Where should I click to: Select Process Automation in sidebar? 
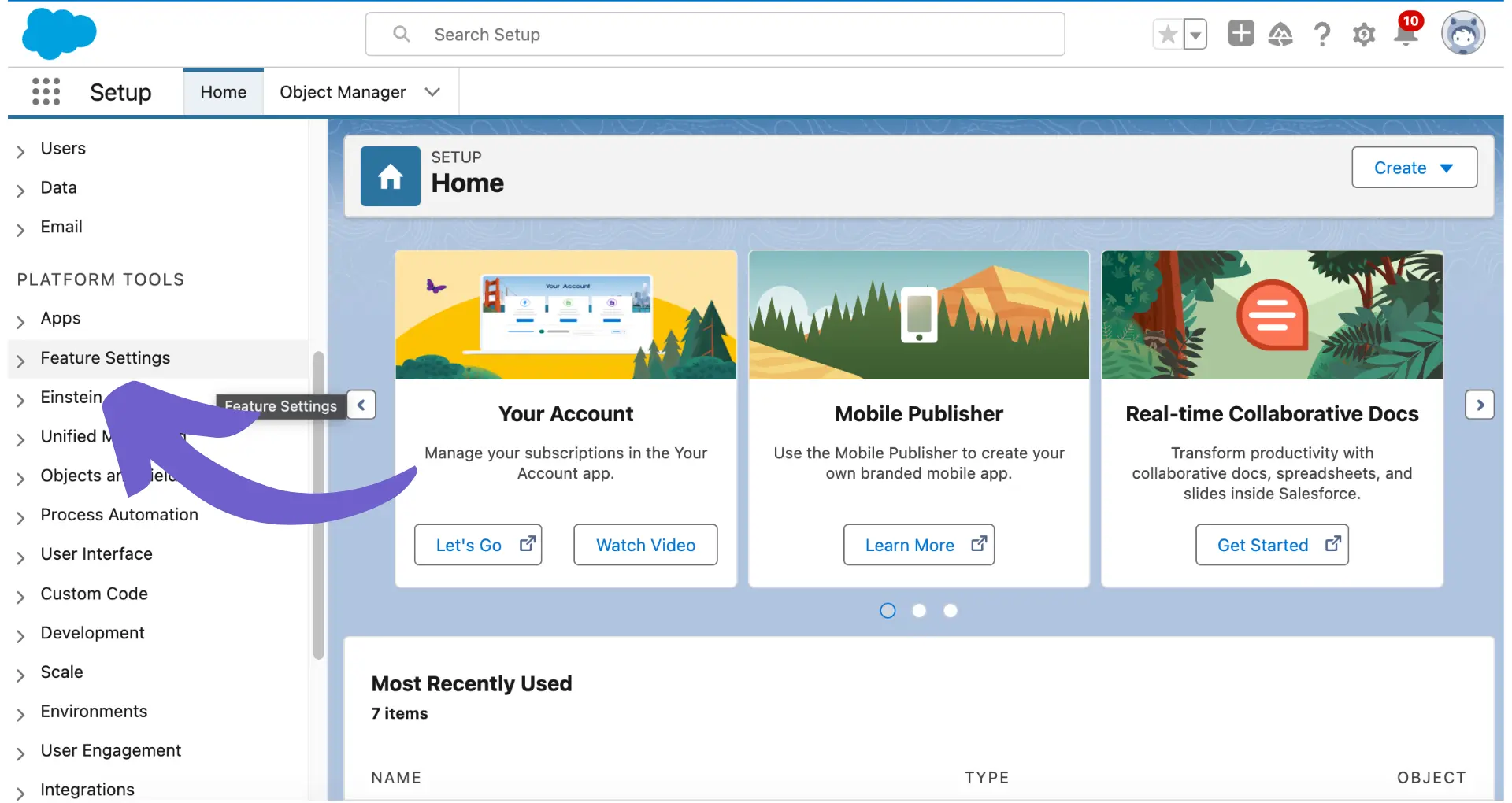(119, 515)
